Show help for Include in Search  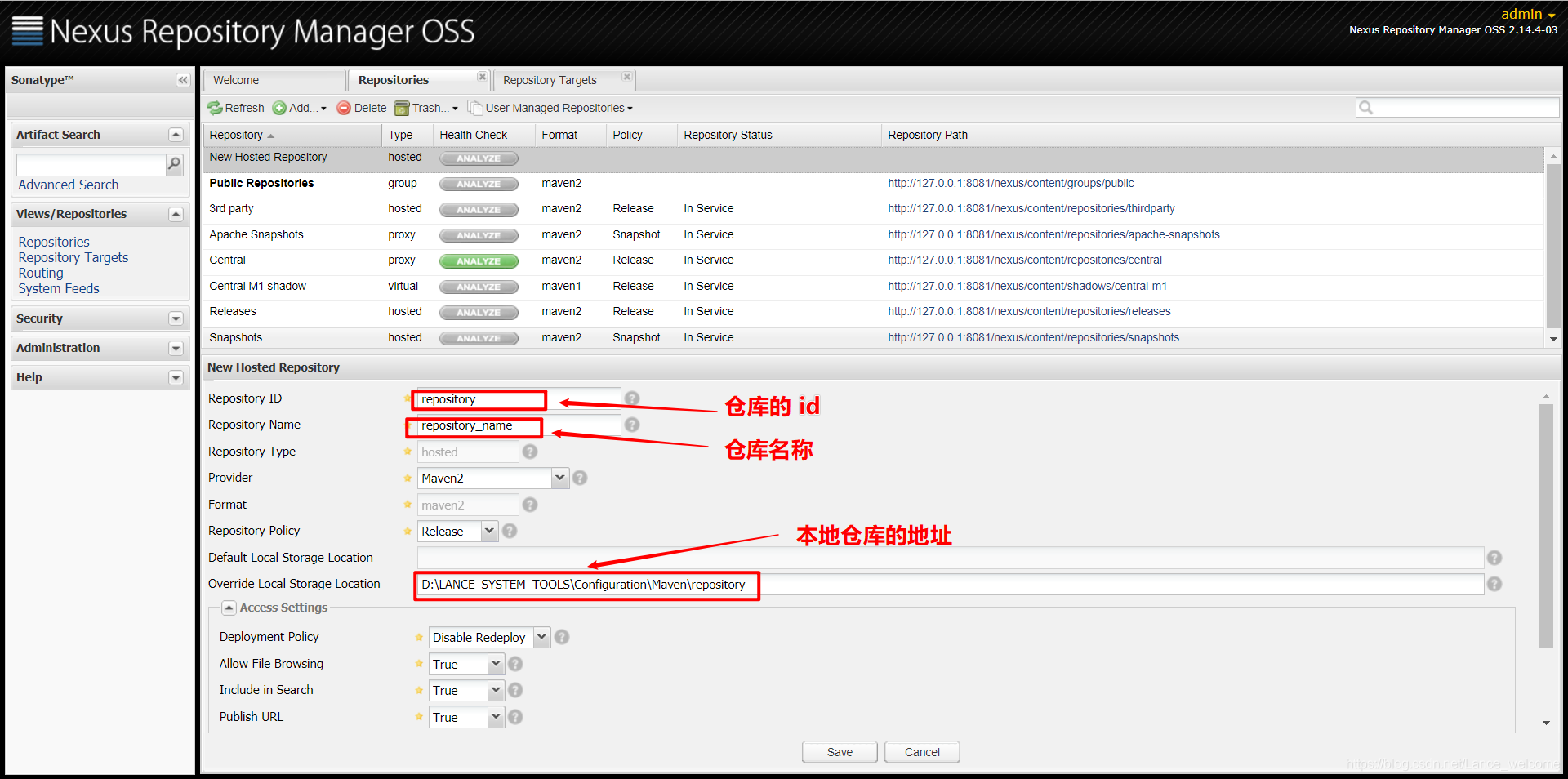(515, 690)
